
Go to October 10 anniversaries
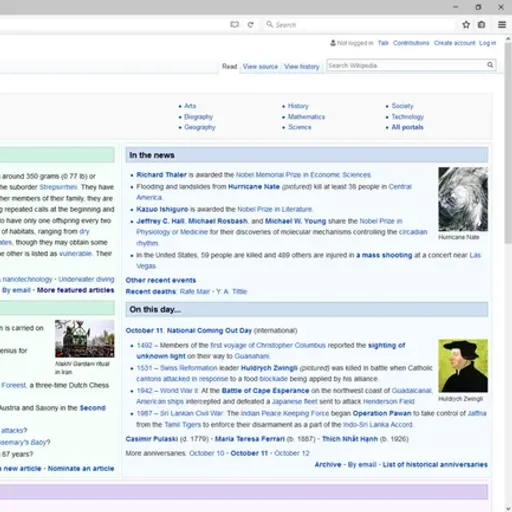click(207, 453)
